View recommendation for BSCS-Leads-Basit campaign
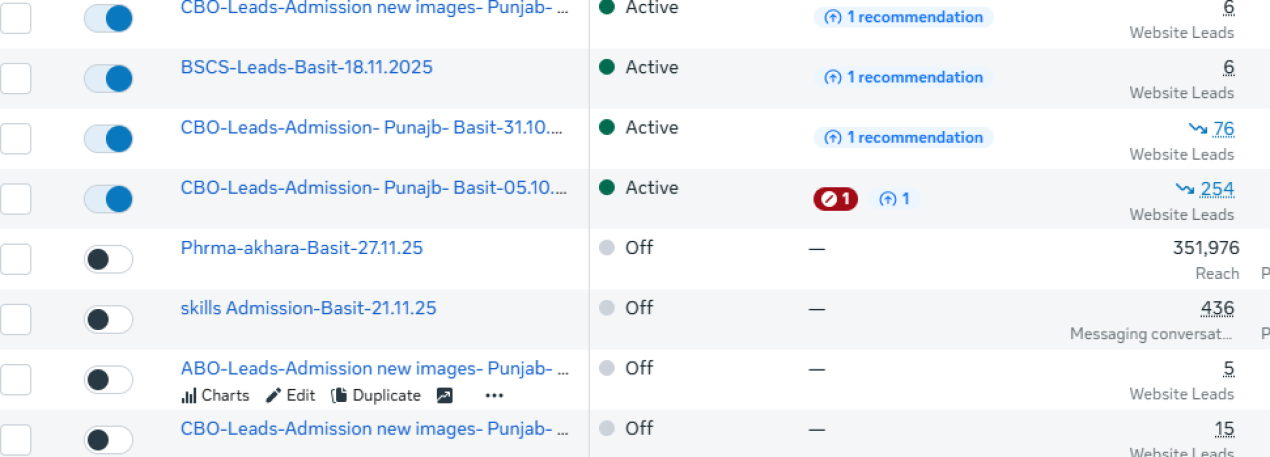The height and width of the screenshot is (457, 1270). tap(904, 77)
